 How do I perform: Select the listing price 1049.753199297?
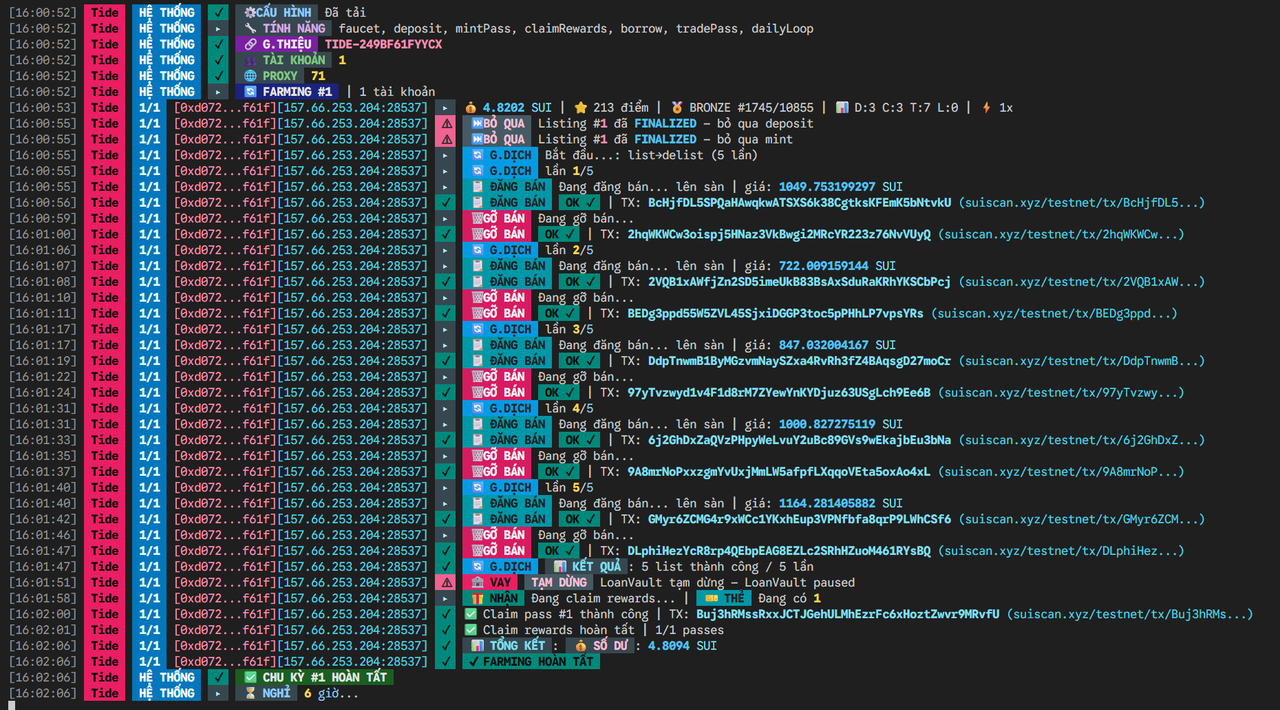pos(827,186)
